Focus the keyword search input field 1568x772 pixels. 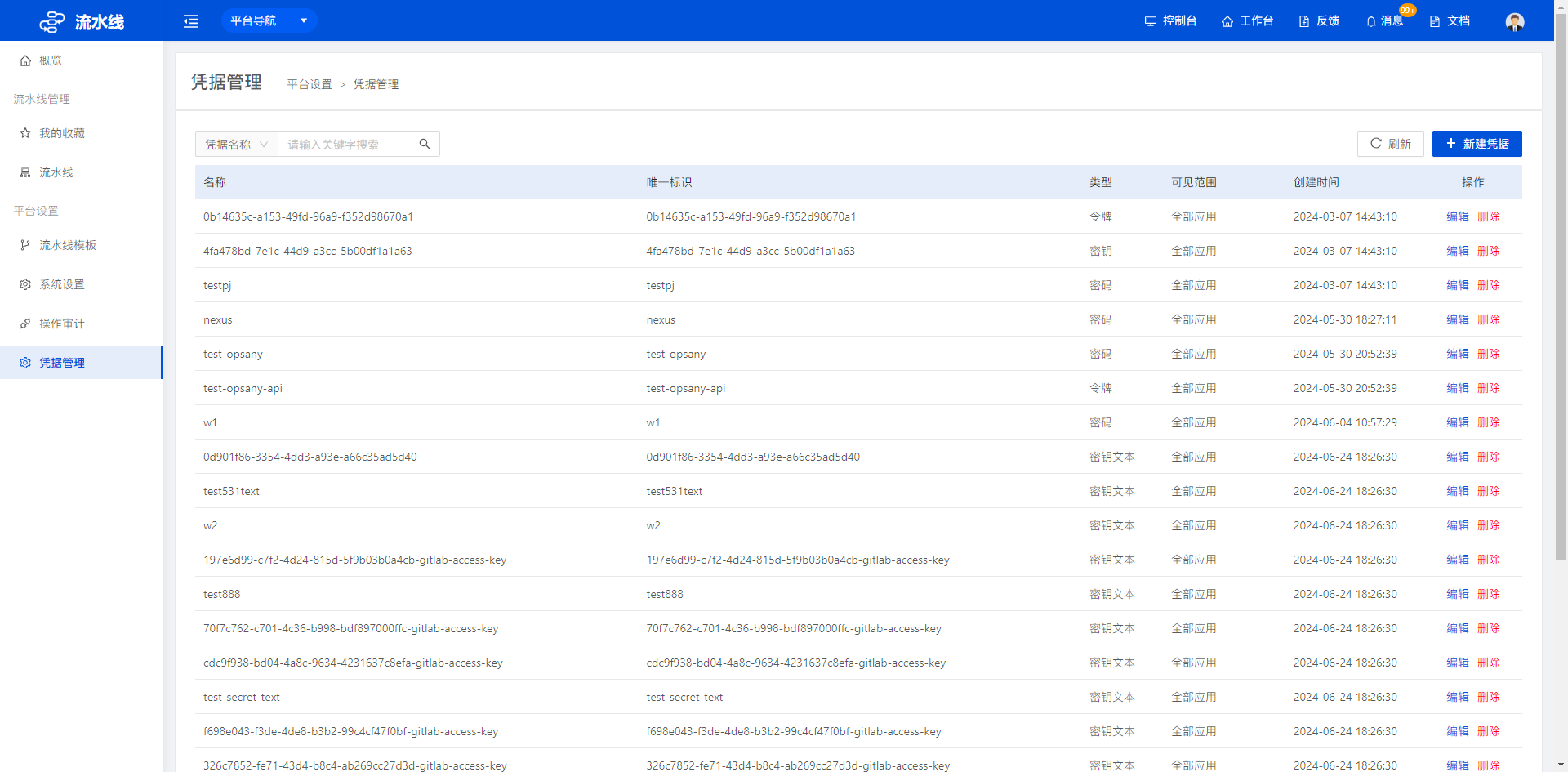[x=348, y=144]
